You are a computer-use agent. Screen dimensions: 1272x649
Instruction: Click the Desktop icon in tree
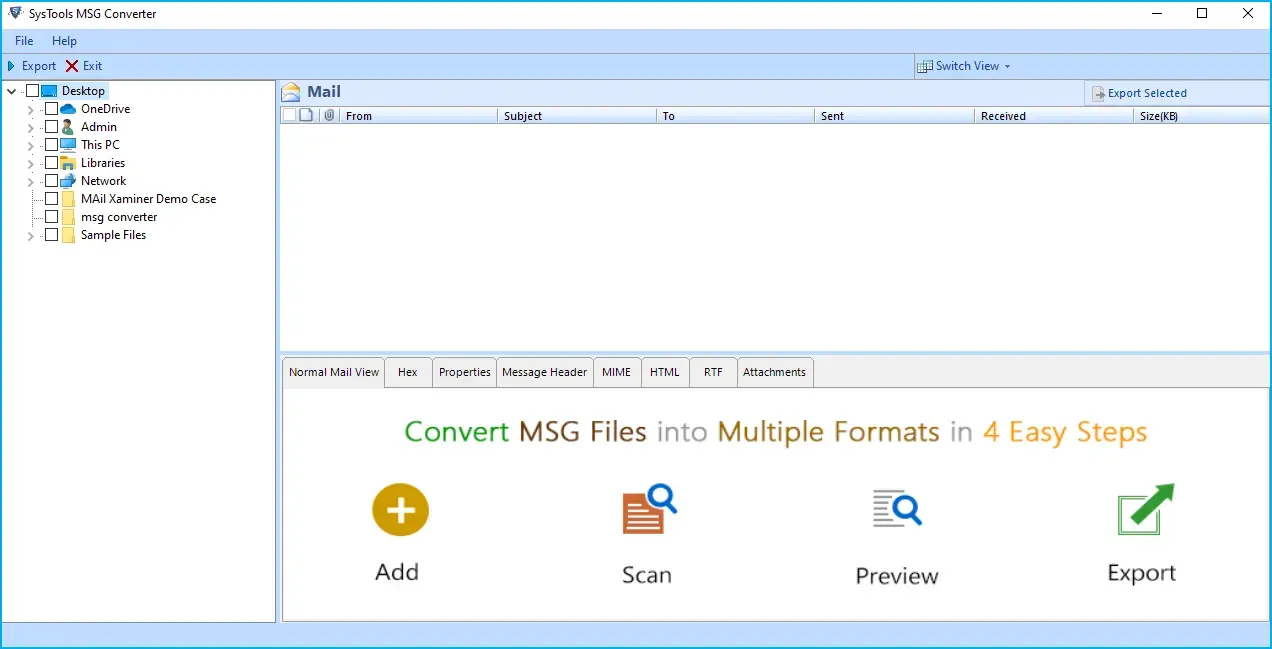coord(49,91)
